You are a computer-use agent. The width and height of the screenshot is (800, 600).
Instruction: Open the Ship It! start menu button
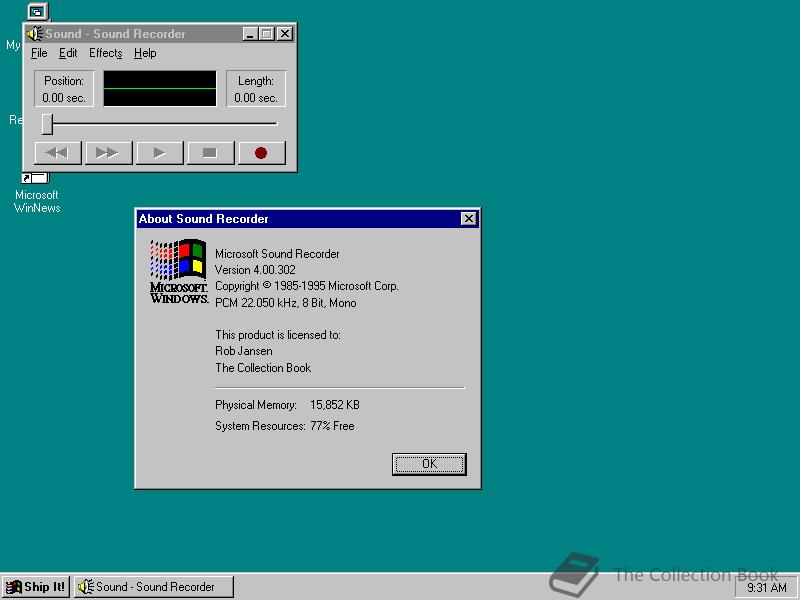(36, 587)
